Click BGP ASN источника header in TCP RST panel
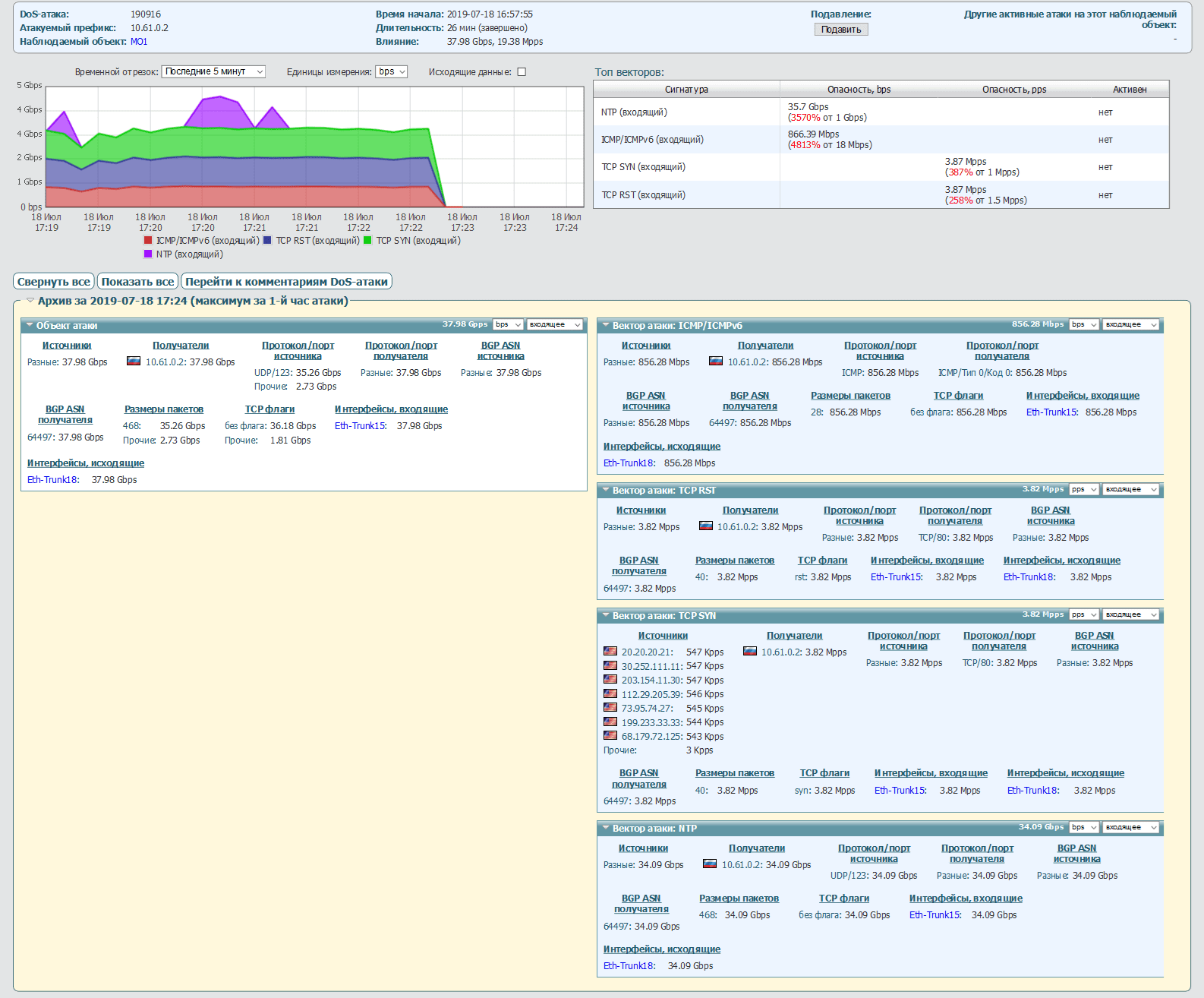Image resolution: width=1204 pixels, height=998 pixels. click(1051, 516)
